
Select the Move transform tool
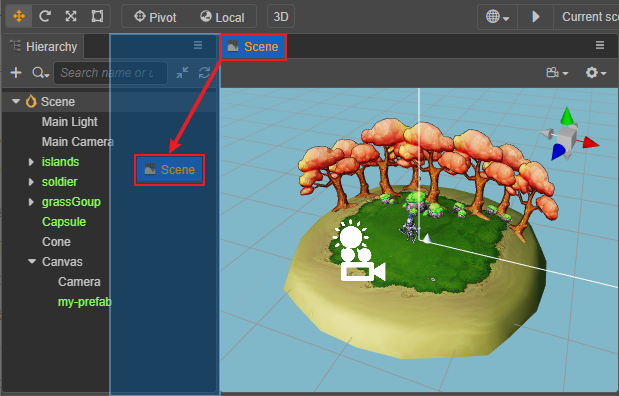pyautogui.click(x=19, y=17)
